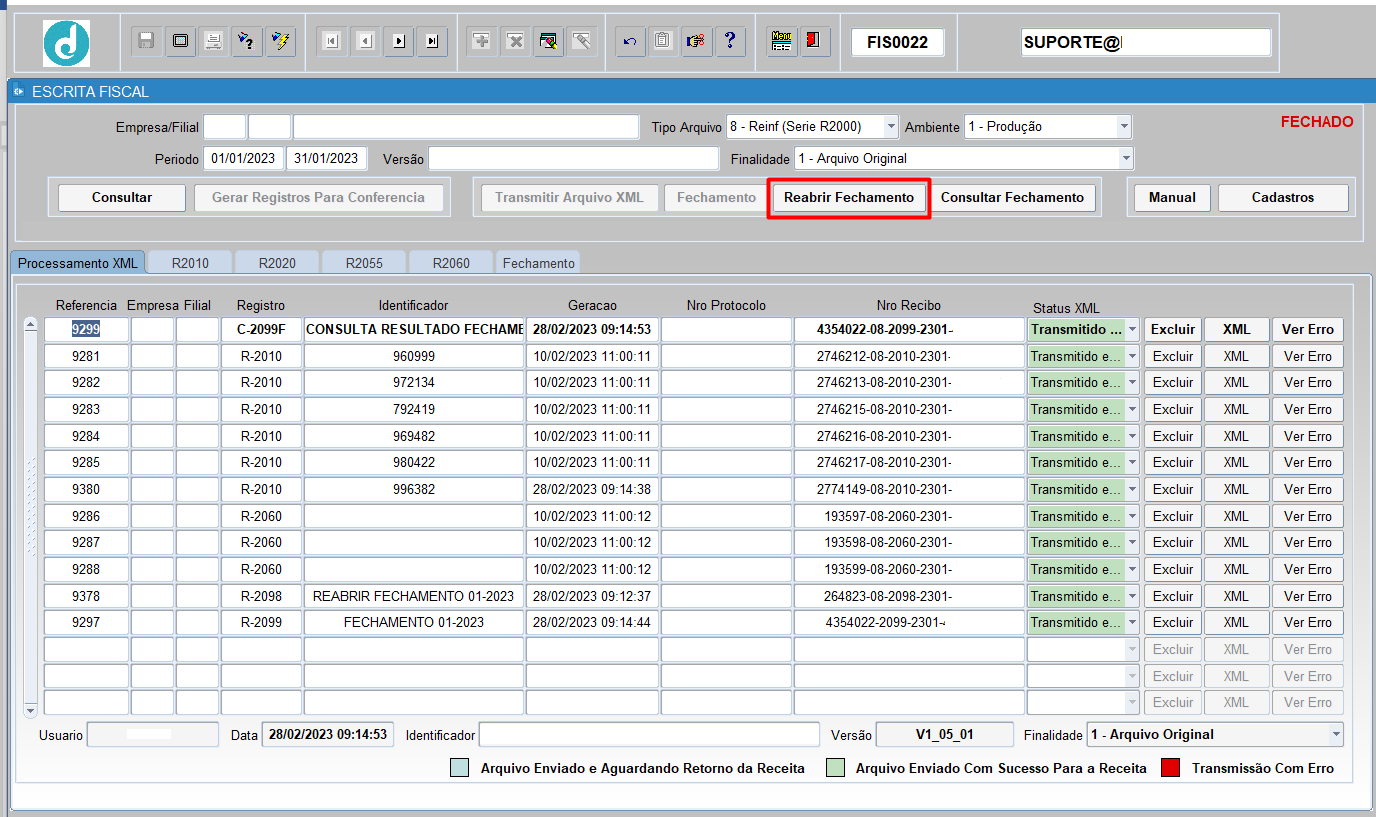Select the identifier cell 'REABRIR FECHAMENTO 01-2023'
Image resolution: width=1376 pixels, height=817 pixels.
[414, 596]
